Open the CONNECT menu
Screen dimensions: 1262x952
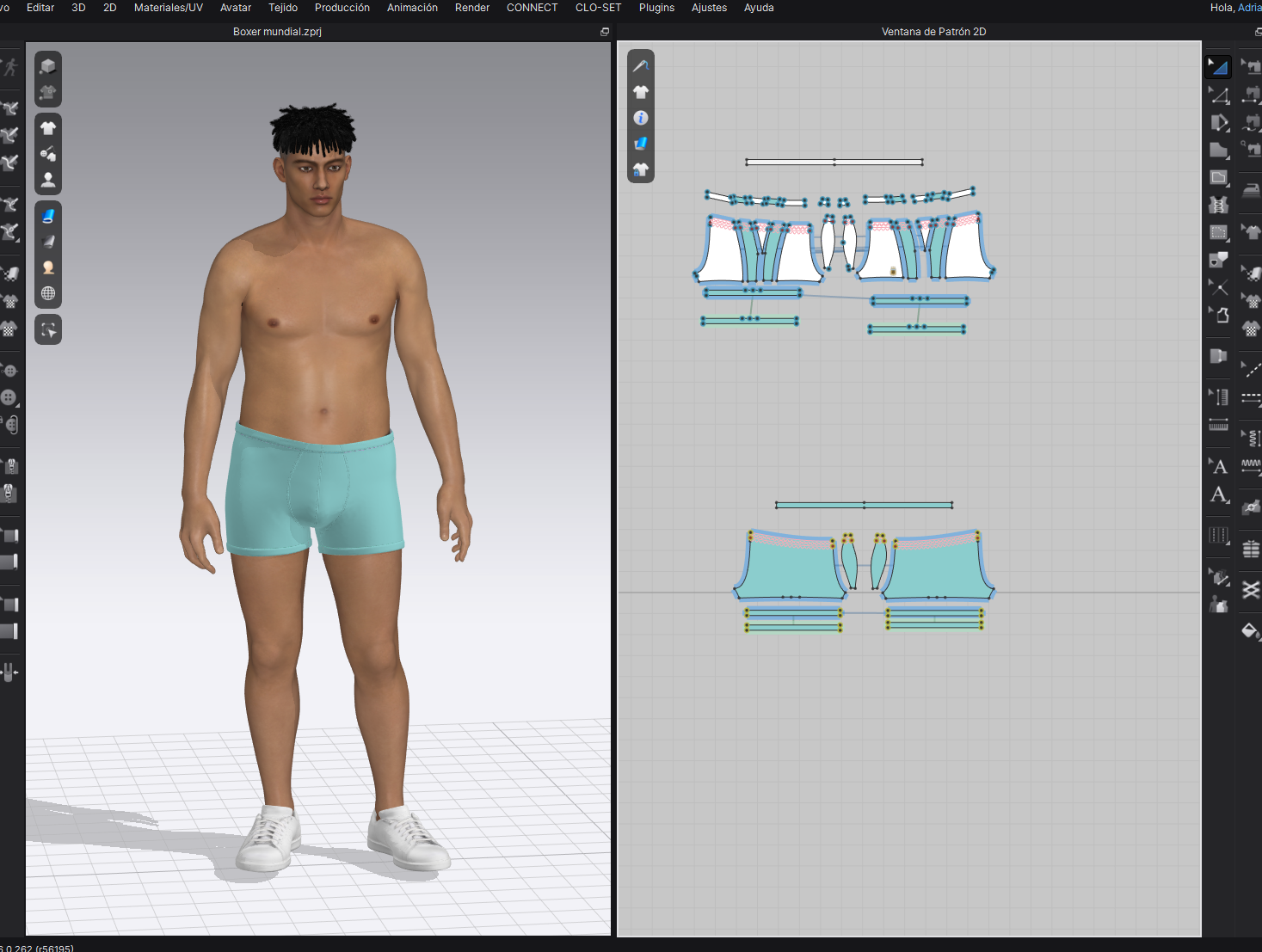coord(532,8)
